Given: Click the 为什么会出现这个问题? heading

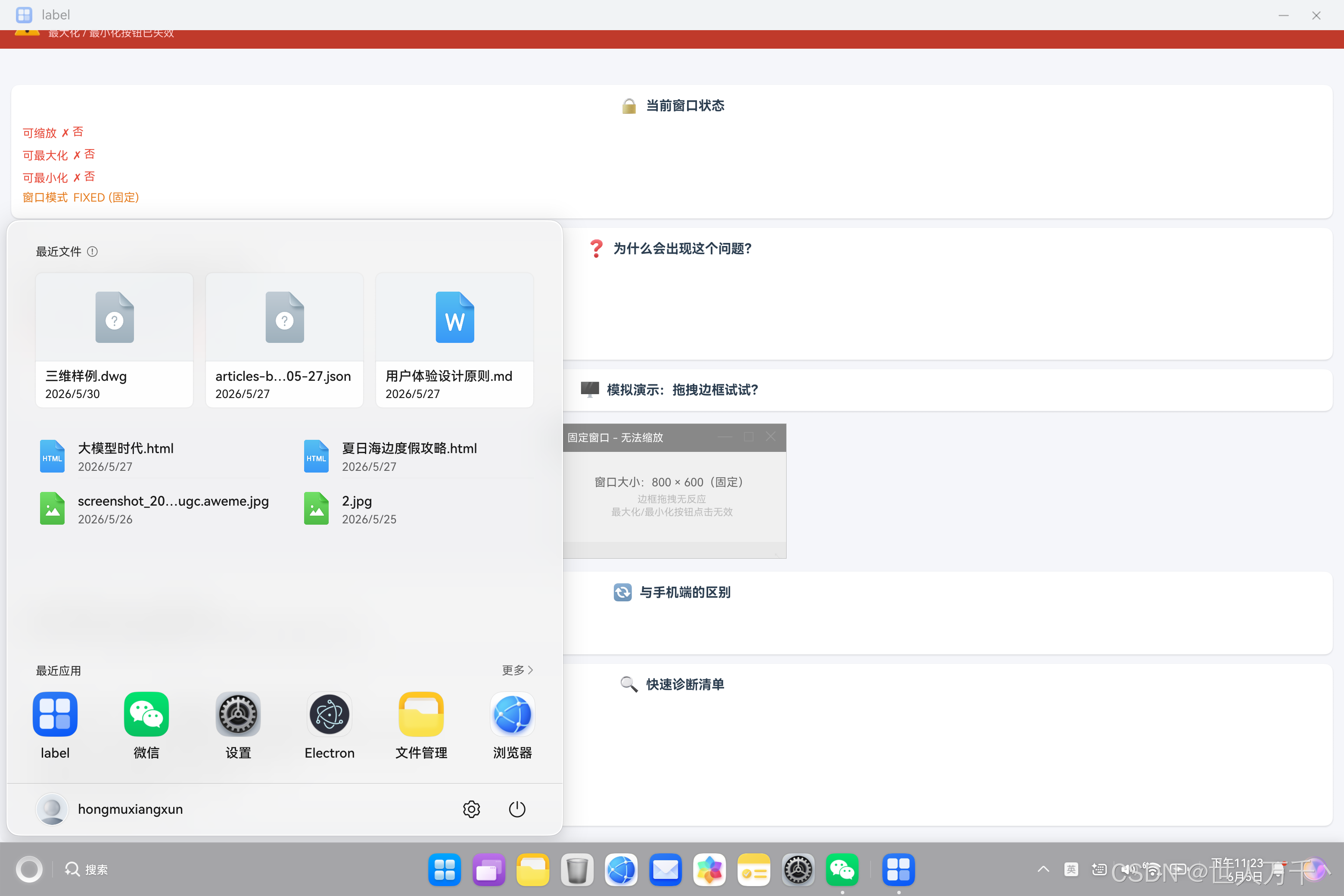Looking at the screenshot, I should click(x=682, y=249).
